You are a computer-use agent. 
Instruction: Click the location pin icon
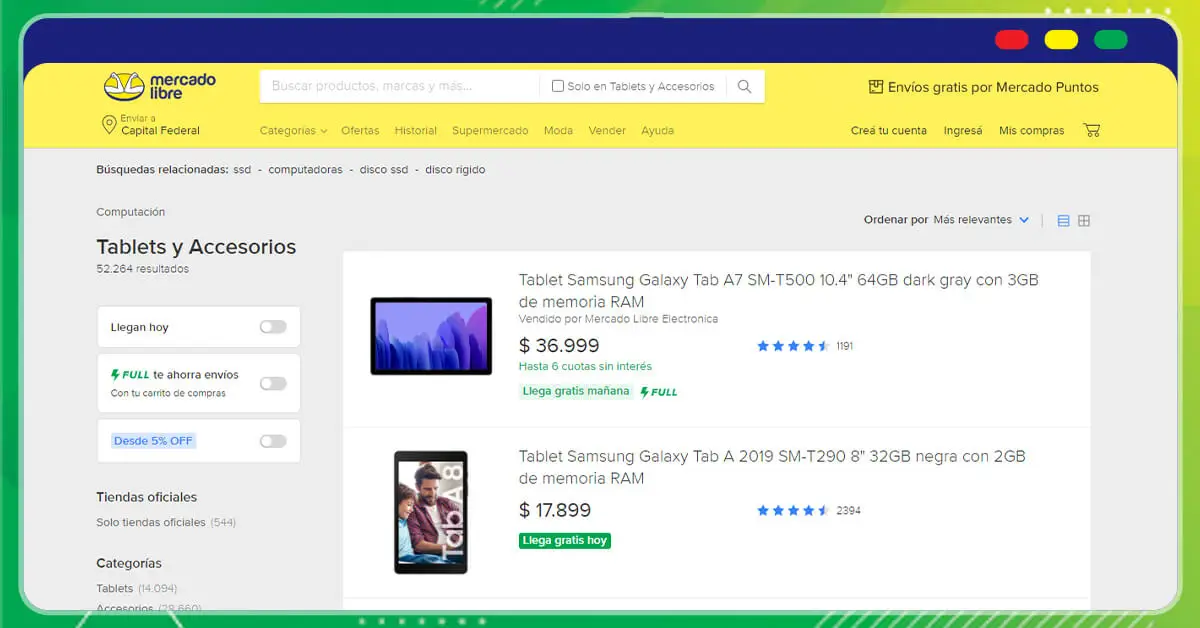tap(109, 125)
